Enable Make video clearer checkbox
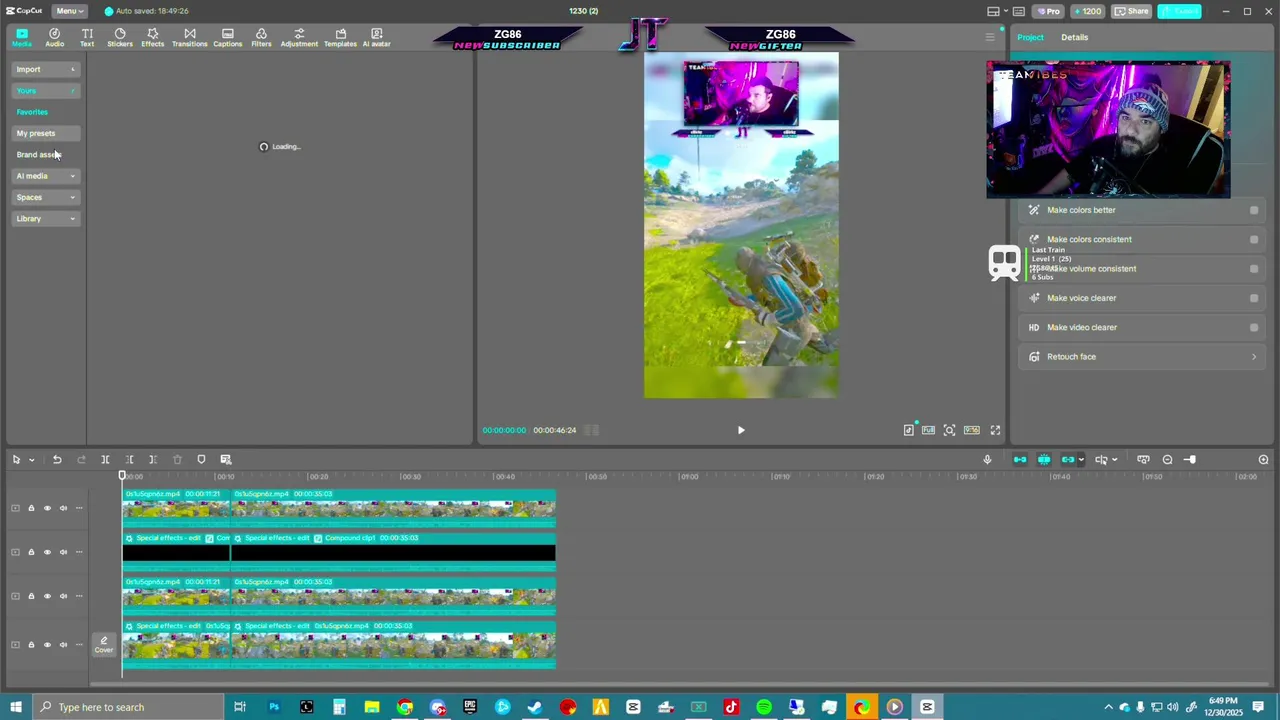 [x=1254, y=327]
